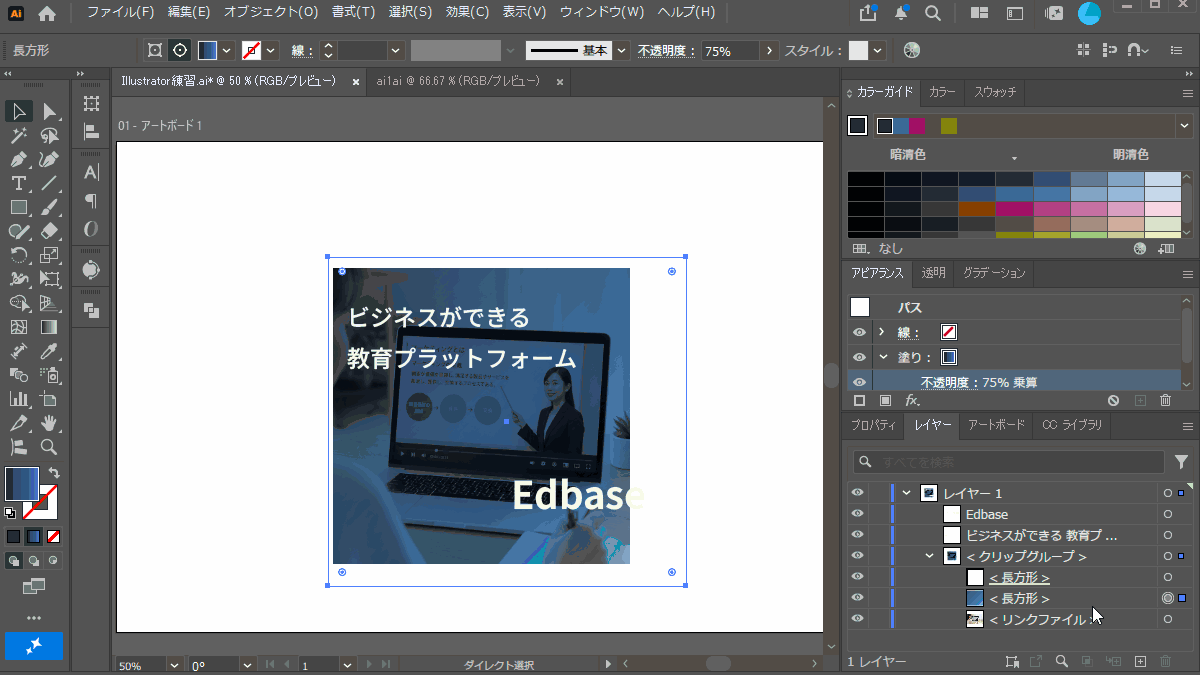This screenshot has height=675, width=1200.
Task: Click the layers filter funnel icon
Action: 1181,462
